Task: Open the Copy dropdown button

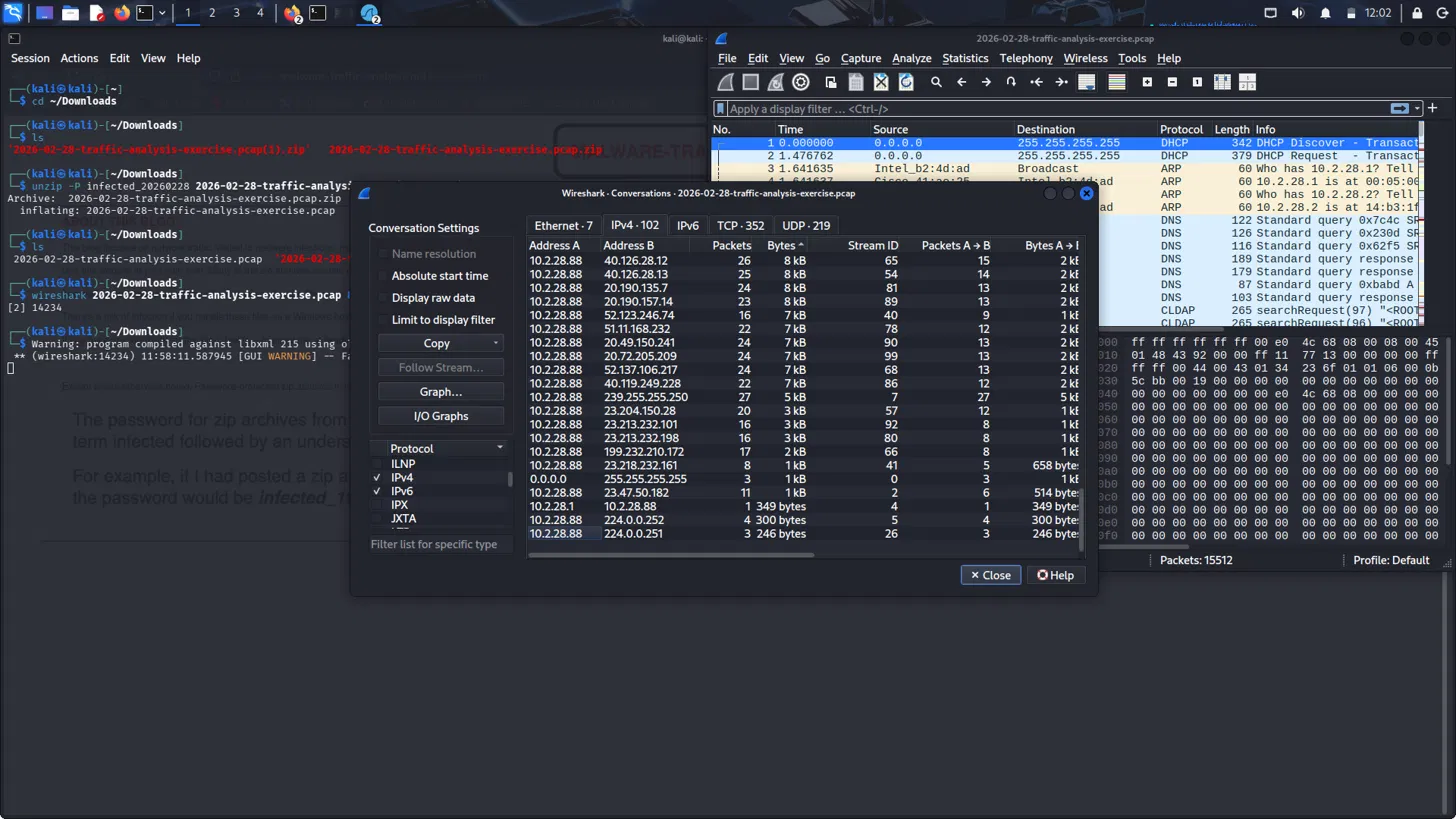Action: tap(441, 343)
